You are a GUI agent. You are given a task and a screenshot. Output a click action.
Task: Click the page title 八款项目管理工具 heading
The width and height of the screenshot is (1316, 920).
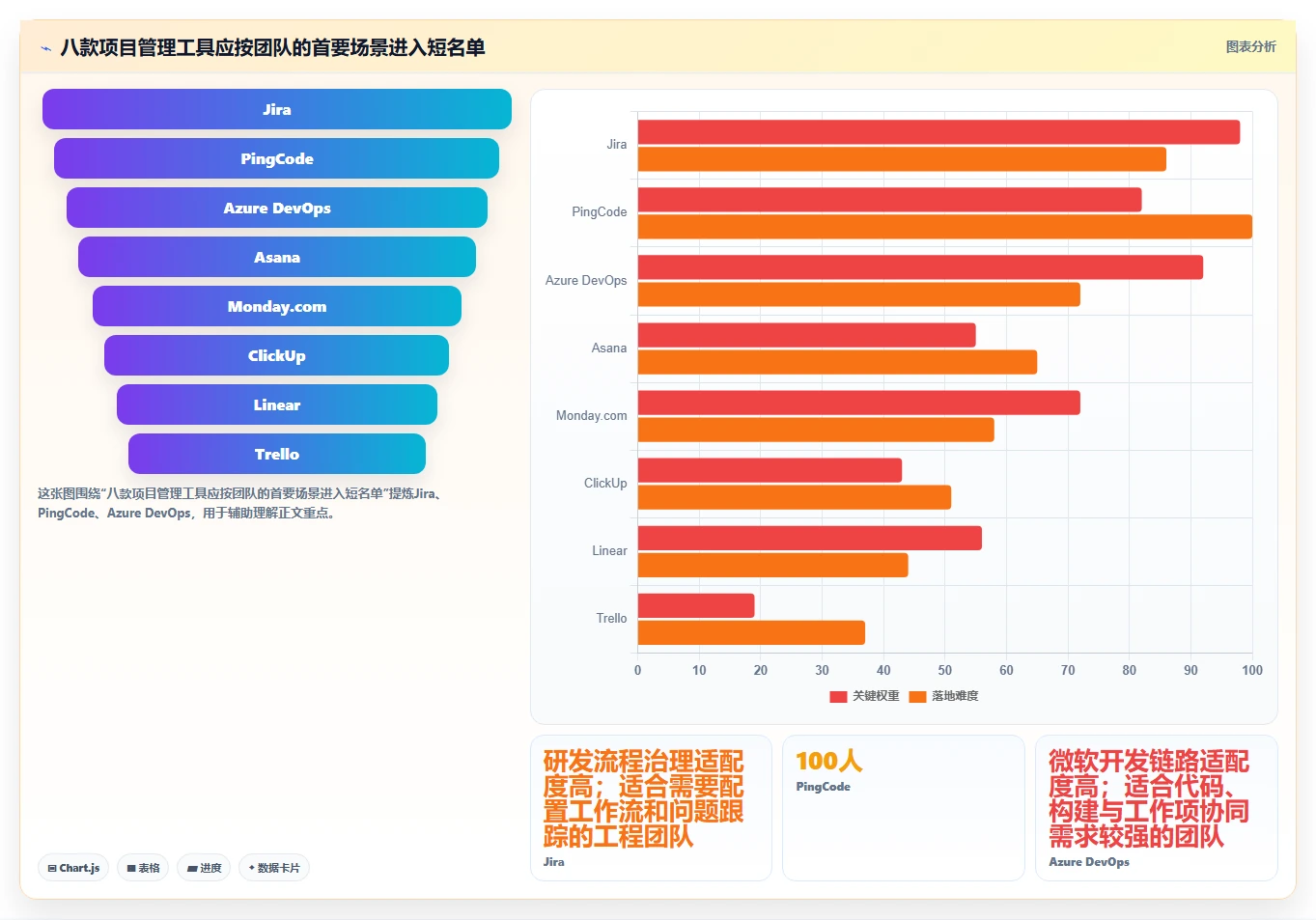pos(272,47)
